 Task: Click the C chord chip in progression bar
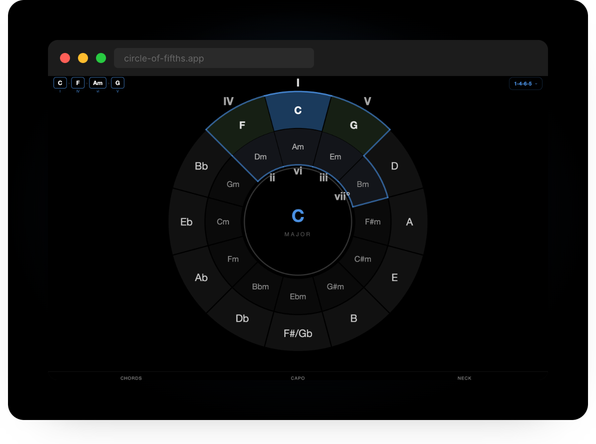[x=60, y=83]
